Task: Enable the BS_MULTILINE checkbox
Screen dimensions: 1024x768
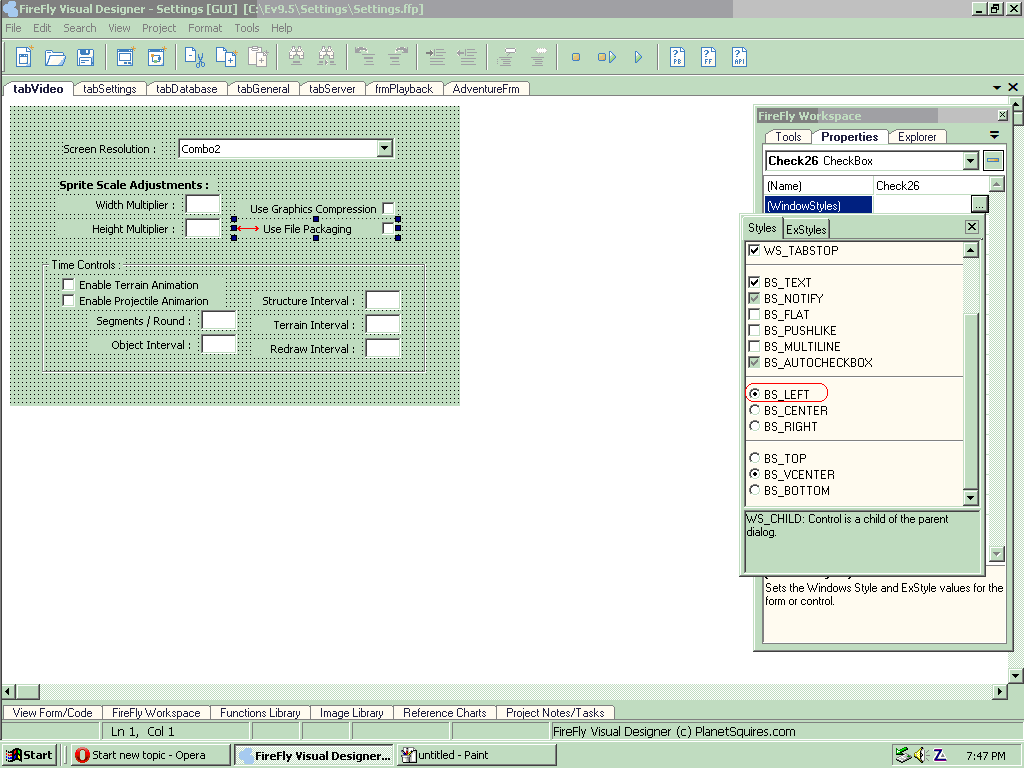Action: 755,347
